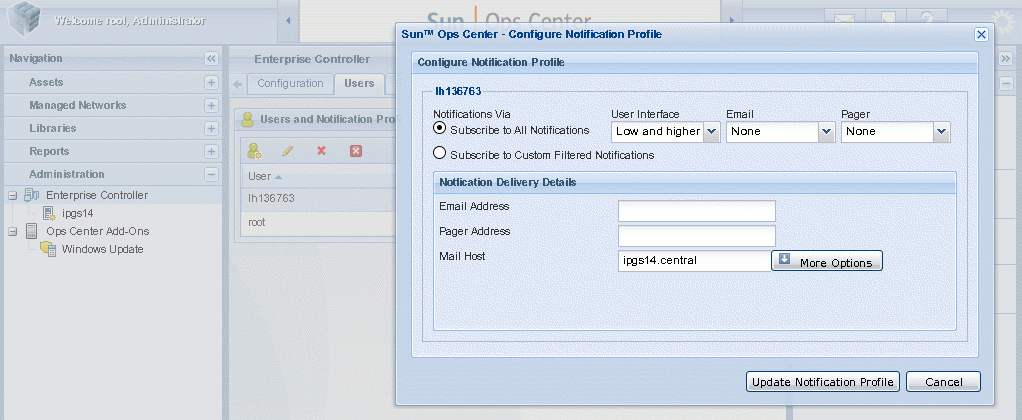Image resolution: width=1022 pixels, height=420 pixels.
Task: Select Ops Center Add-Ons tree item
Action: 98,231
